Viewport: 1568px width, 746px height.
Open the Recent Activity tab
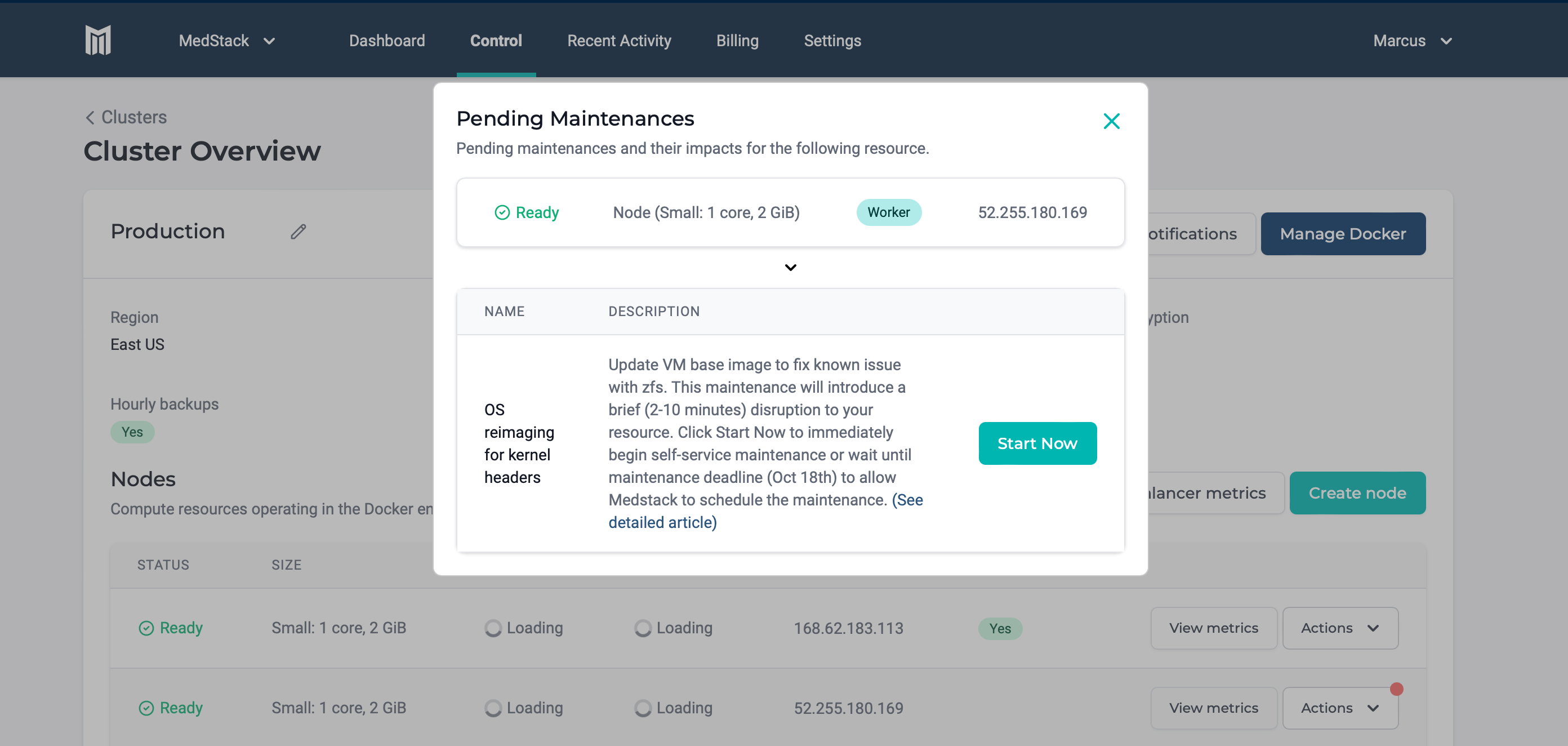(x=618, y=41)
